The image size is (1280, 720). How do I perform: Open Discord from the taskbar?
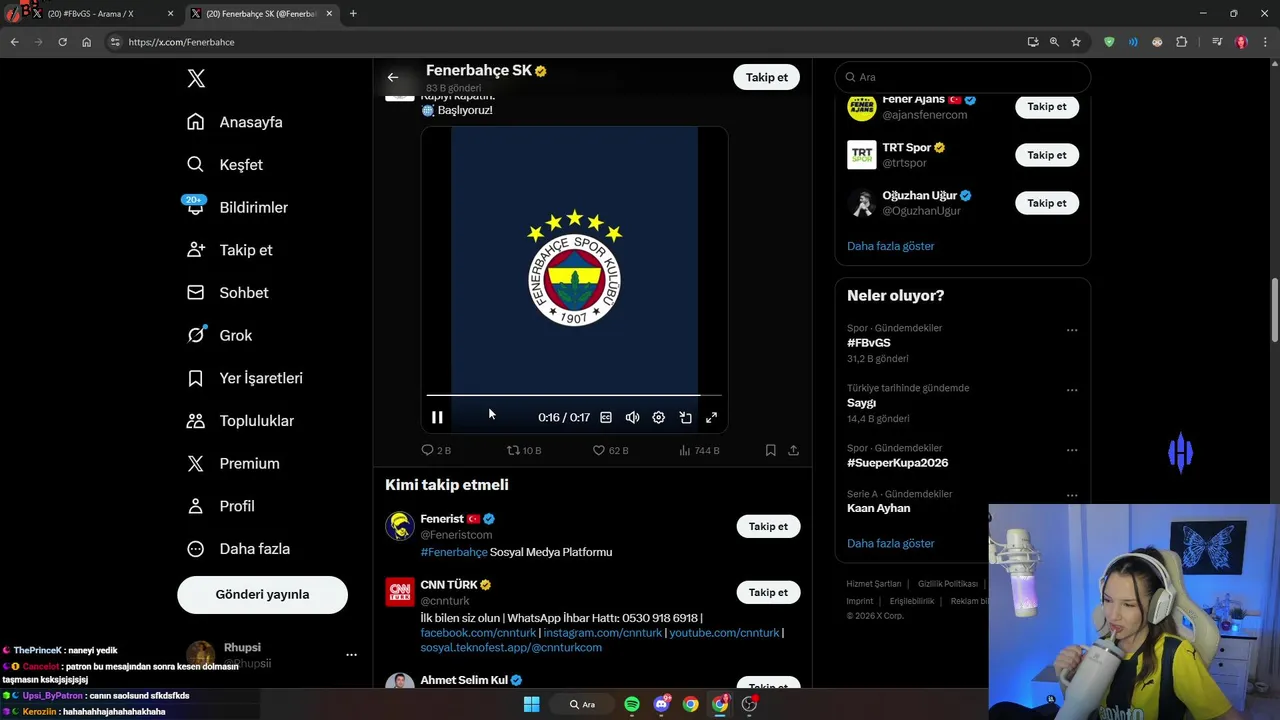pos(661,705)
